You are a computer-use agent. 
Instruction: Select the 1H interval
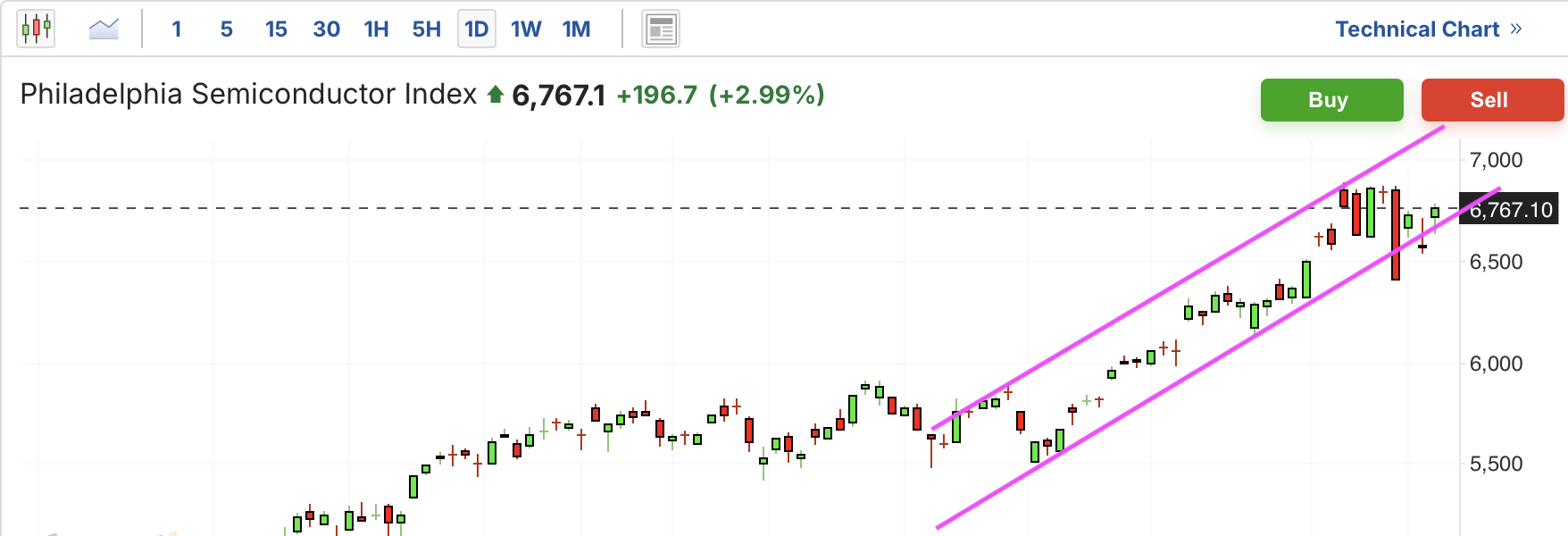click(376, 29)
